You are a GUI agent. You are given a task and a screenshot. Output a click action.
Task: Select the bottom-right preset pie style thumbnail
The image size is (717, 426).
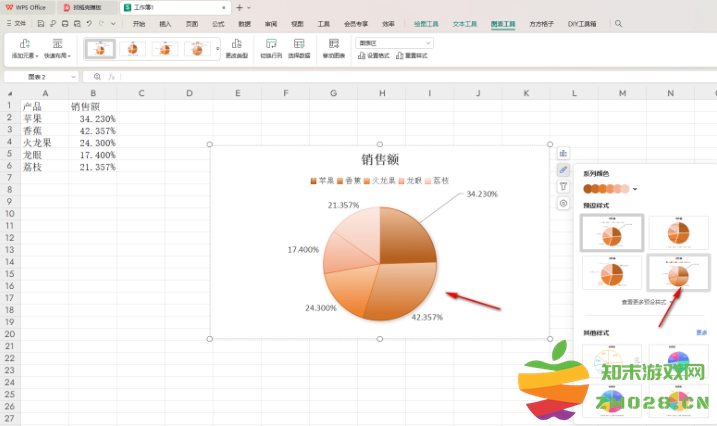(x=679, y=272)
